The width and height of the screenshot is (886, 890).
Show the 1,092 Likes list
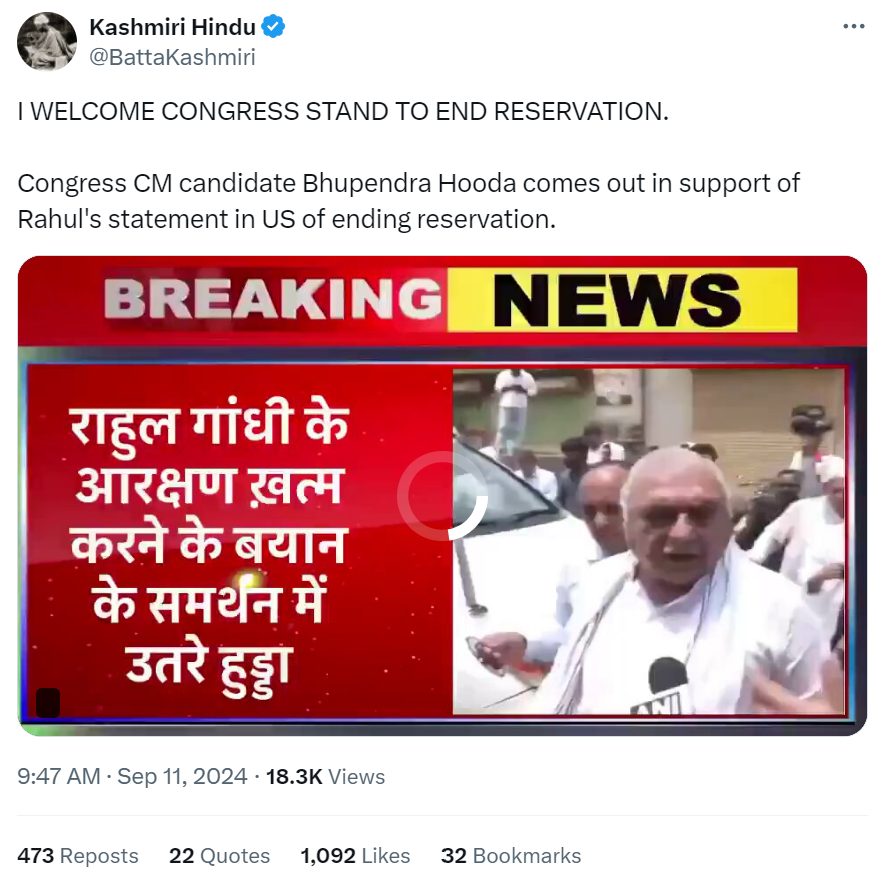point(355,855)
